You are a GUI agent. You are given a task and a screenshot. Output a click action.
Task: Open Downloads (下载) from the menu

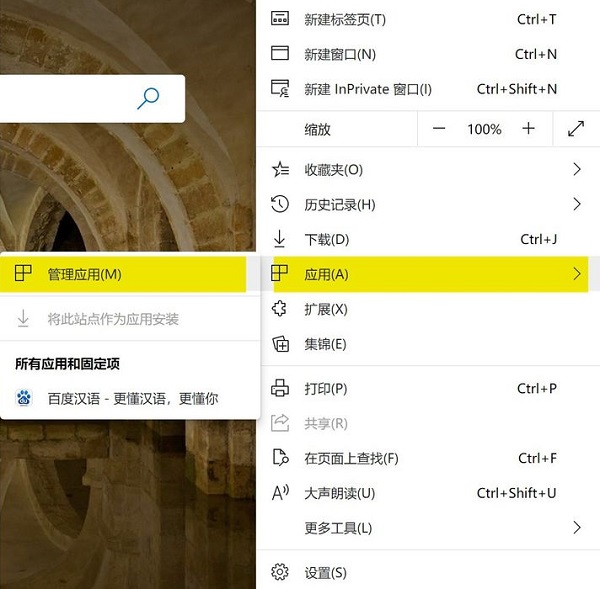pyautogui.click(x=326, y=239)
